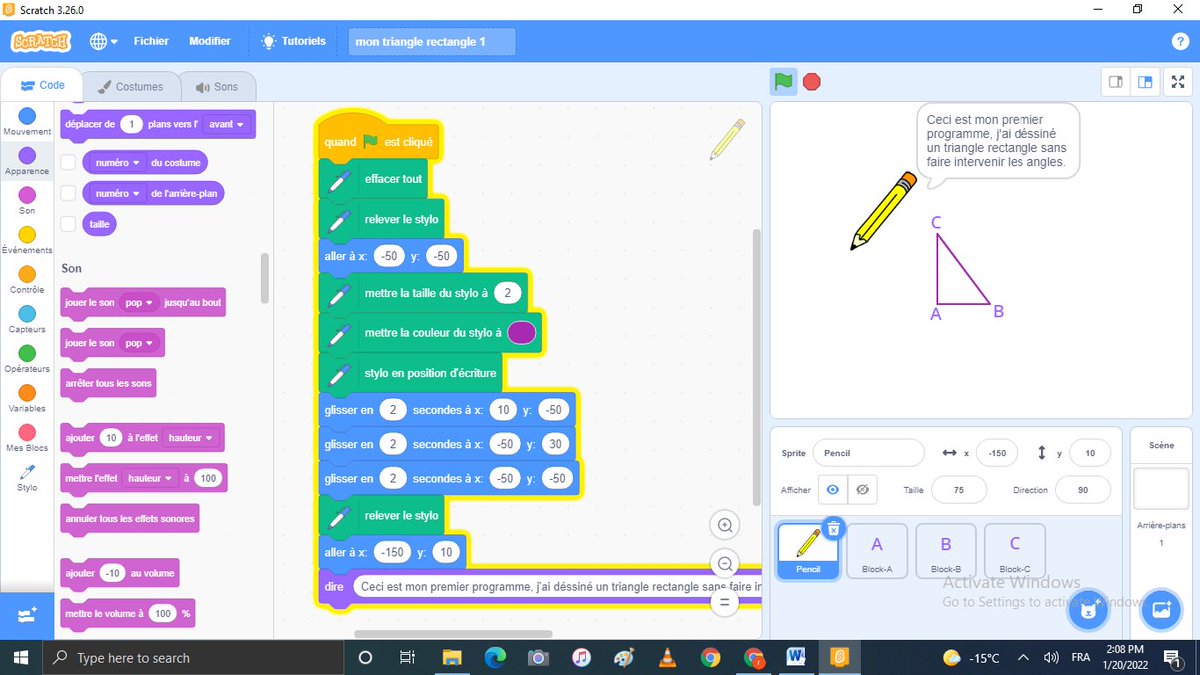Open numéro dropdown in costume block
The height and width of the screenshot is (675, 1200).
point(118,162)
